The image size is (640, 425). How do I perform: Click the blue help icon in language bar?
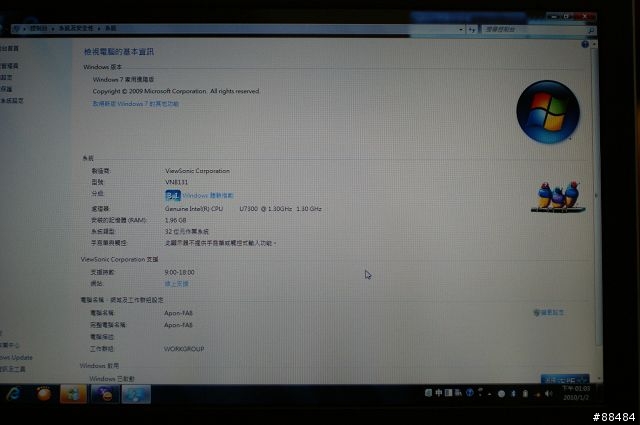pyautogui.click(x=469, y=393)
